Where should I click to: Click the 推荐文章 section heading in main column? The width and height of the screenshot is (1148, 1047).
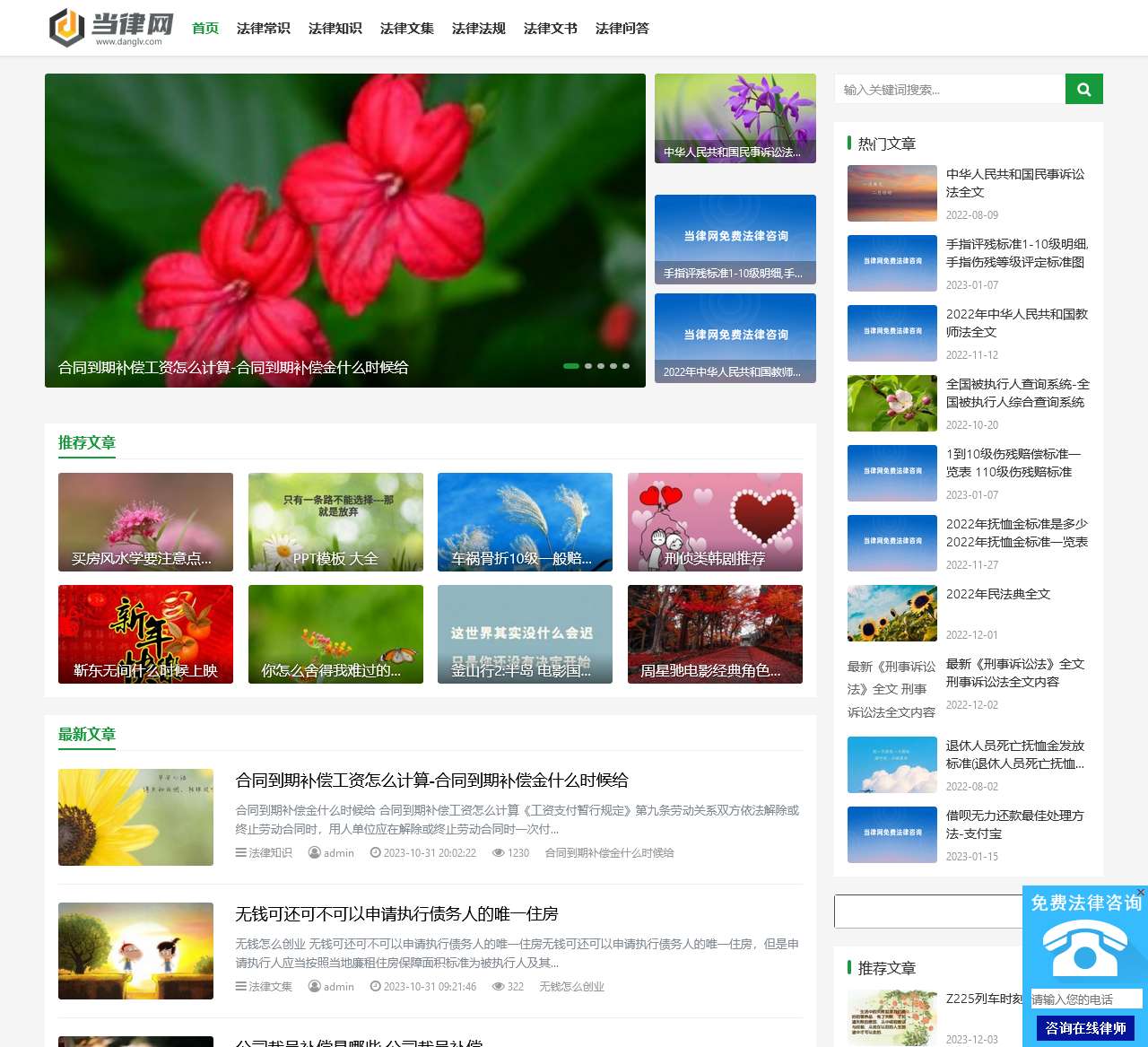(x=87, y=442)
